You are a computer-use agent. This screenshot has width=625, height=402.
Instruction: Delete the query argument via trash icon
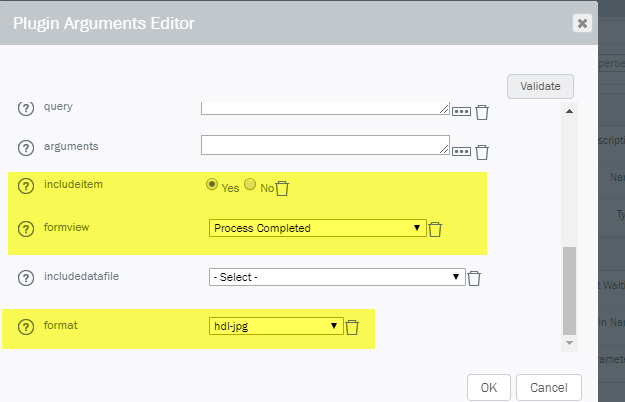[482, 112]
